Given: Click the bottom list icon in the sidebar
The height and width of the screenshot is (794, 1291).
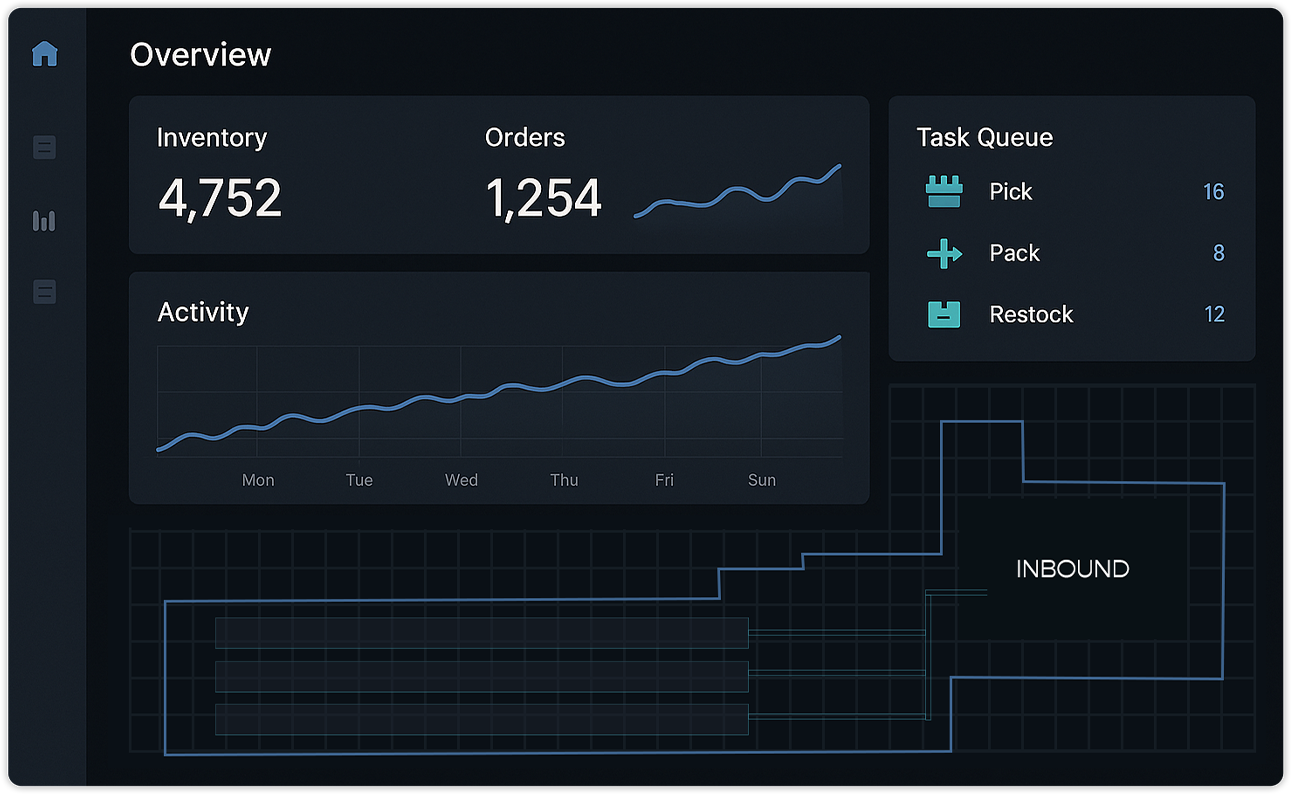Looking at the screenshot, I should coord(45,292).
